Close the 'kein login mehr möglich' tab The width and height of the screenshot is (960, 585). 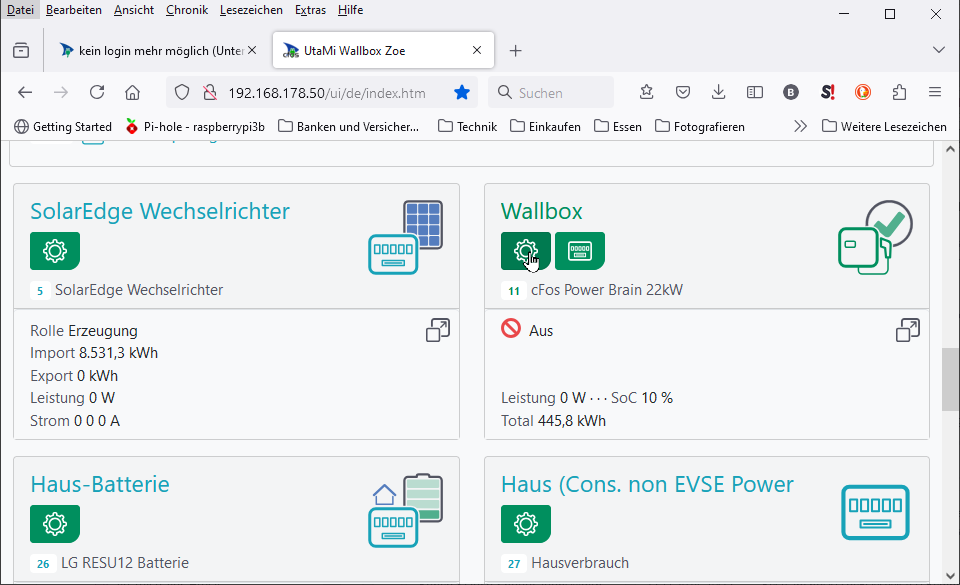click(x=252, y=50)
